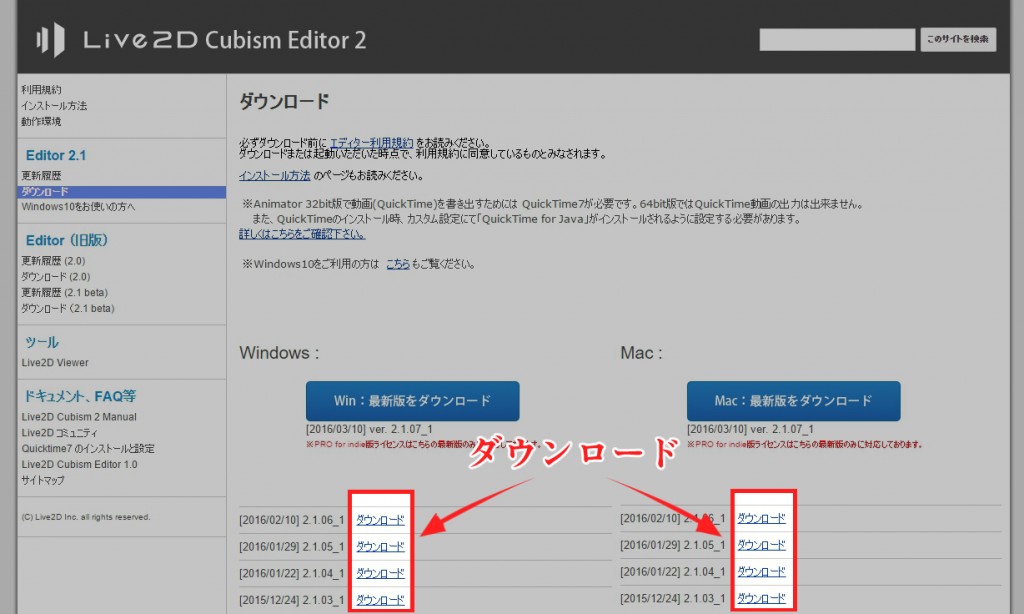Viewport: 1024px width, 614px height.
Task: Click 詳しくはこちらをご確認下さい link
Action: click(x=302, y=233)
